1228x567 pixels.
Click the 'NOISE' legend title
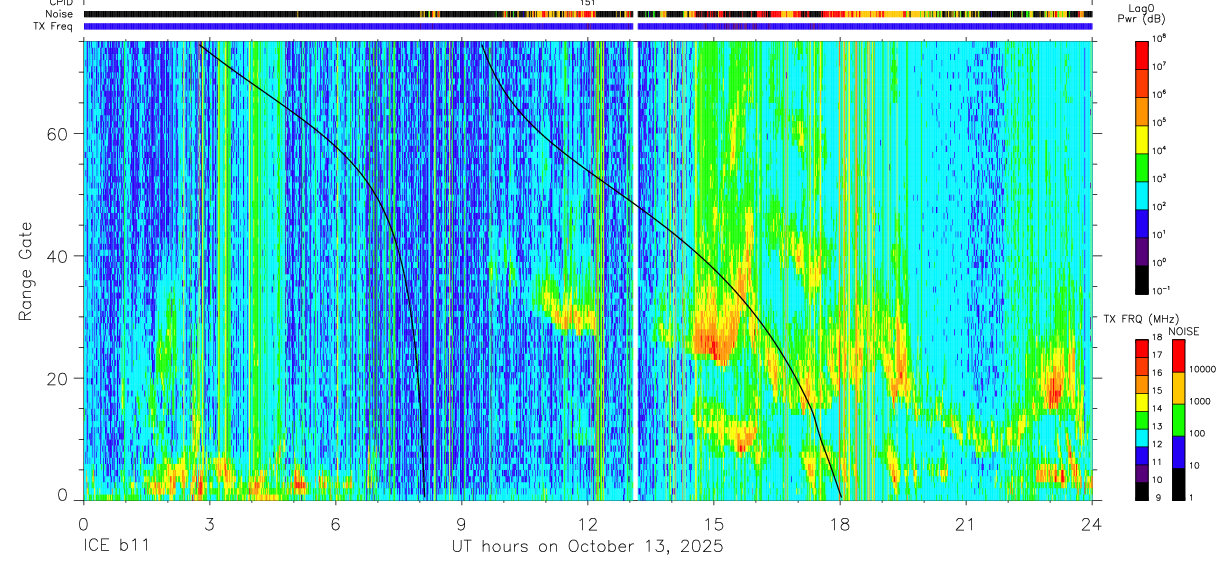(x=1183, y=331)
